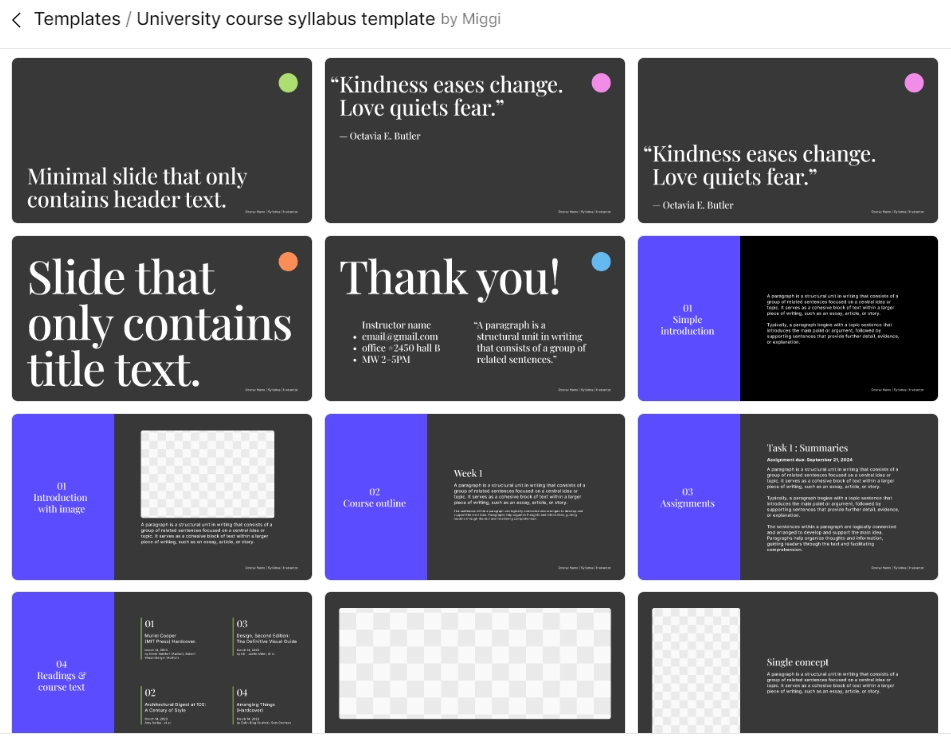Select the 02 Course outline slide

(x=475, y=497)
